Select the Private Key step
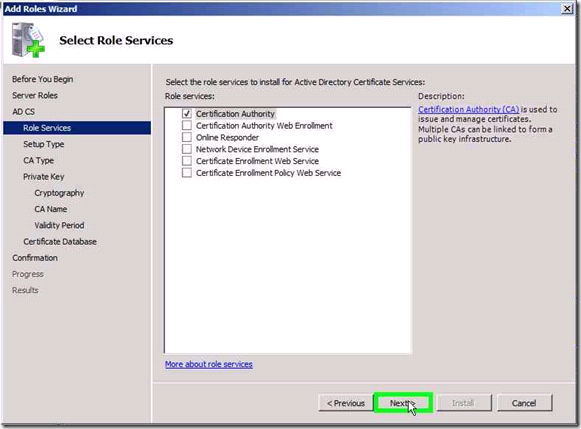 (44, 177)
